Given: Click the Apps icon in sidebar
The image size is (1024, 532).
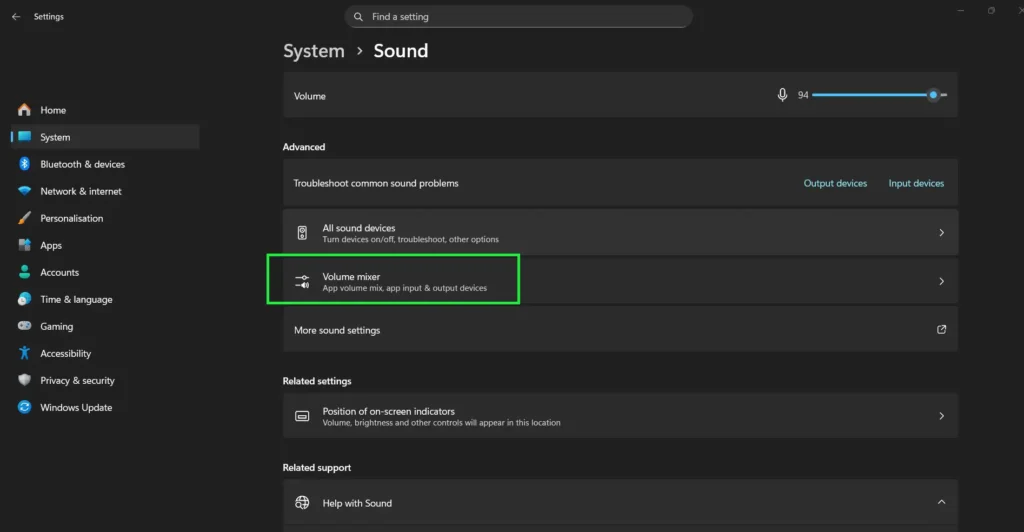Looking at the screenshot, I should [x=24, y=245].
